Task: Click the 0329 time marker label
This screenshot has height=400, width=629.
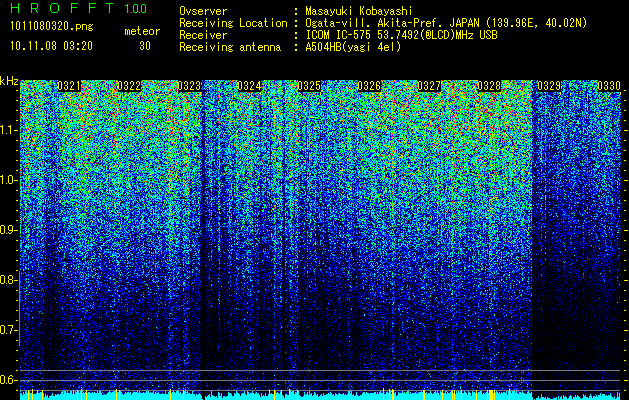Action: point(549,86)
